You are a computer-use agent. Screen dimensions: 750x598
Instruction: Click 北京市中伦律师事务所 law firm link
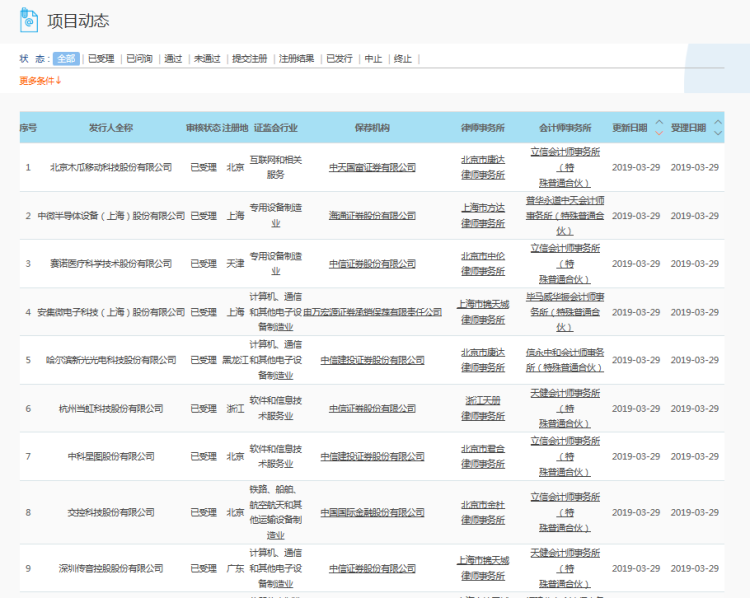pyautogui.click(x=484, y=264)
